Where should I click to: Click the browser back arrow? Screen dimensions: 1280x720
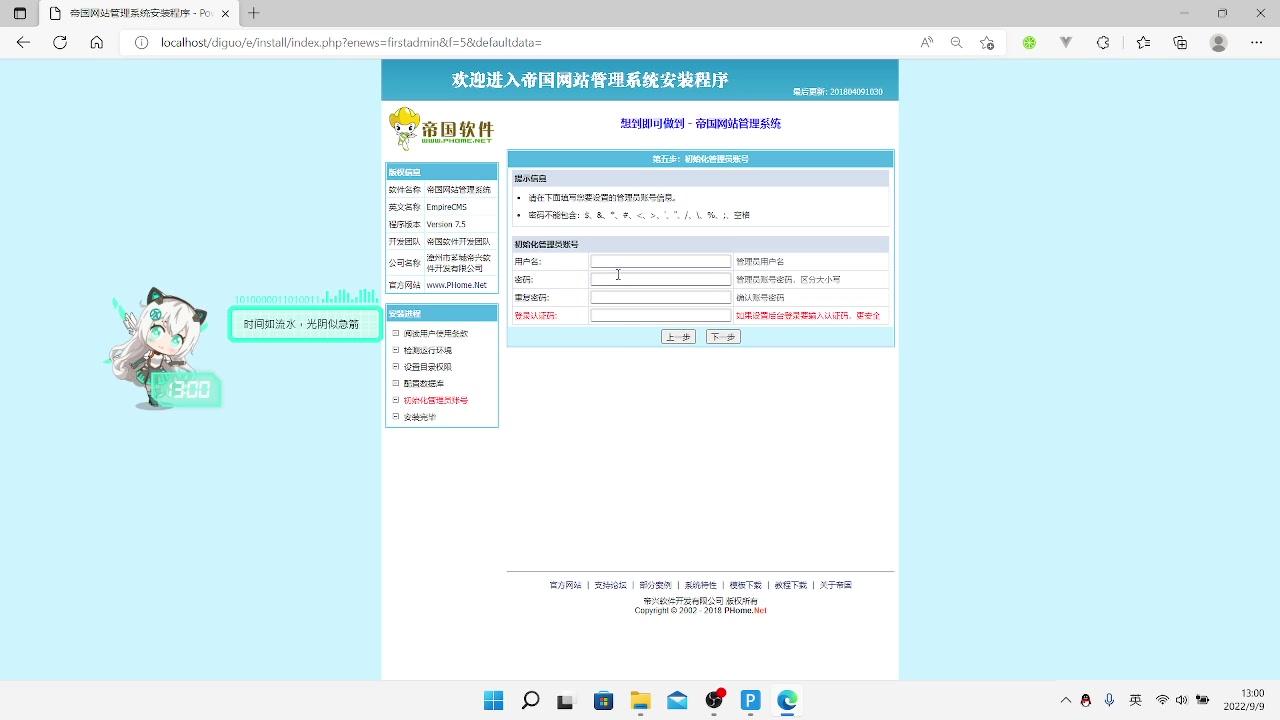24,42
